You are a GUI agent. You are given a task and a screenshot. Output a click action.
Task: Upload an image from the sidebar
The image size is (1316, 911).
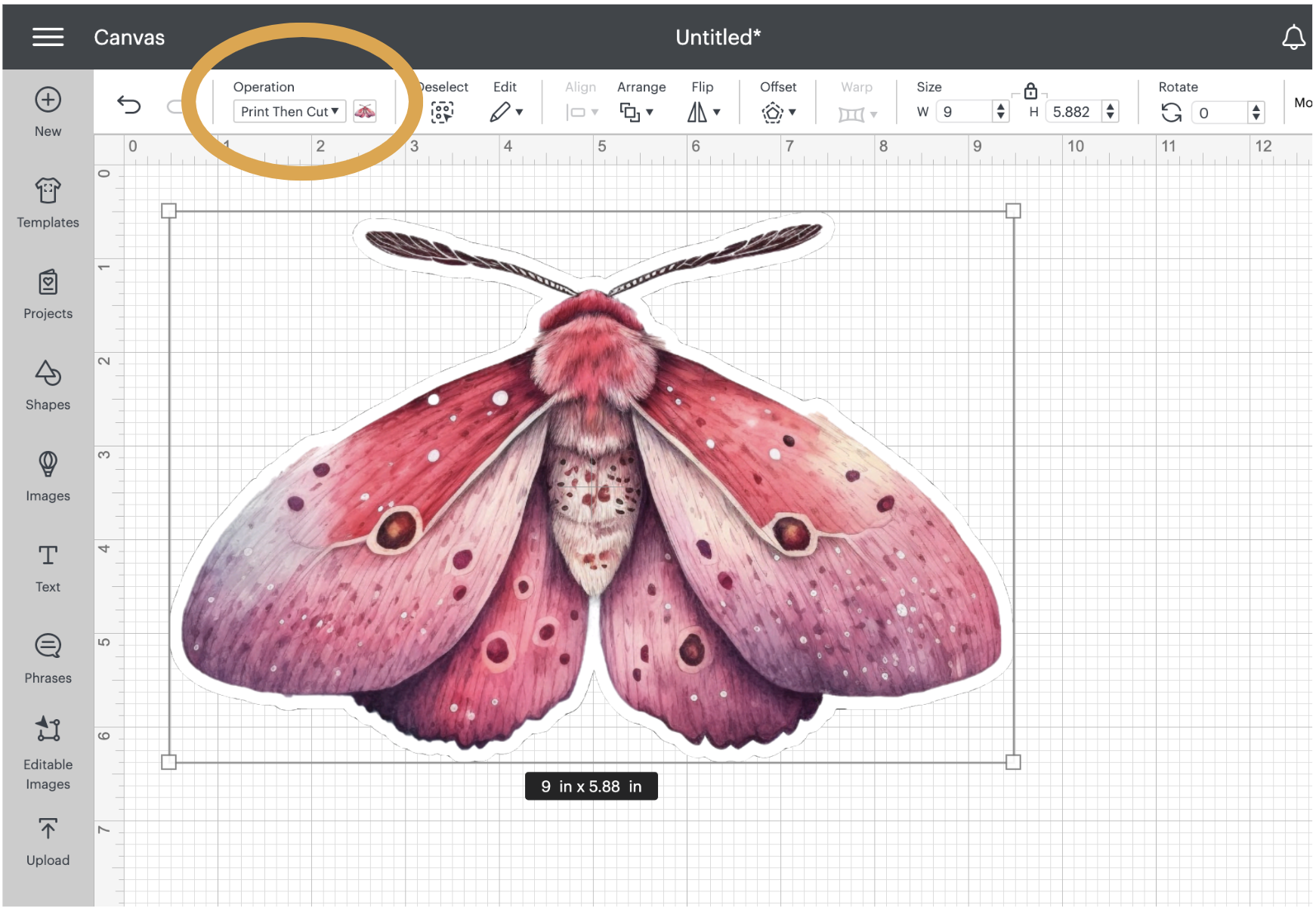point(48,840)
